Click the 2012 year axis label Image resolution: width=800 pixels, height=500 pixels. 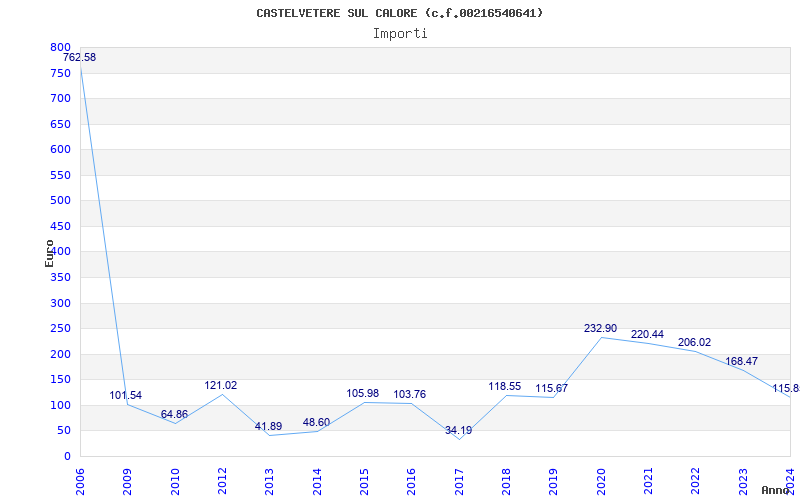222,482
